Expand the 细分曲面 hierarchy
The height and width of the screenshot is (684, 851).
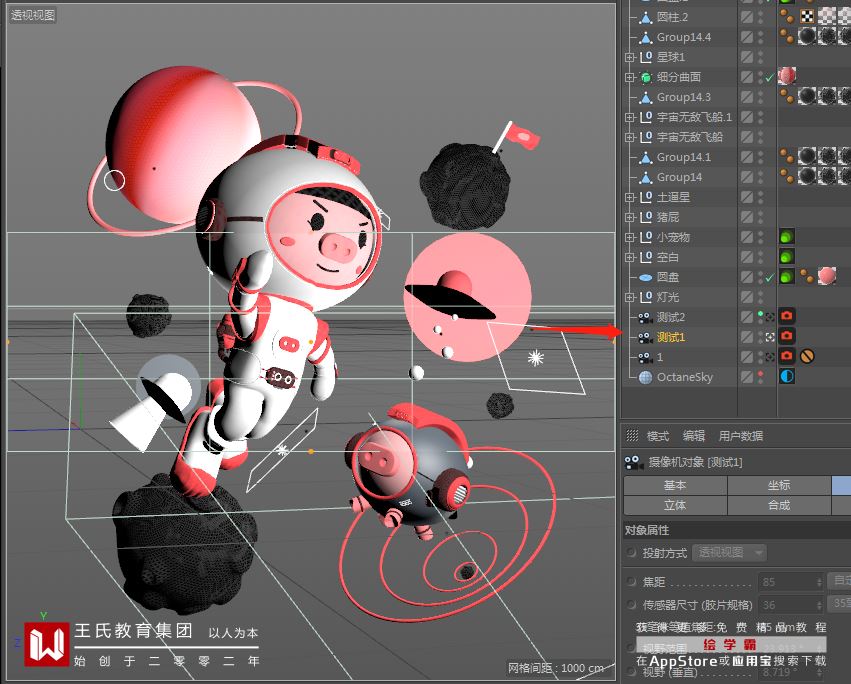[x=630, y=77]
